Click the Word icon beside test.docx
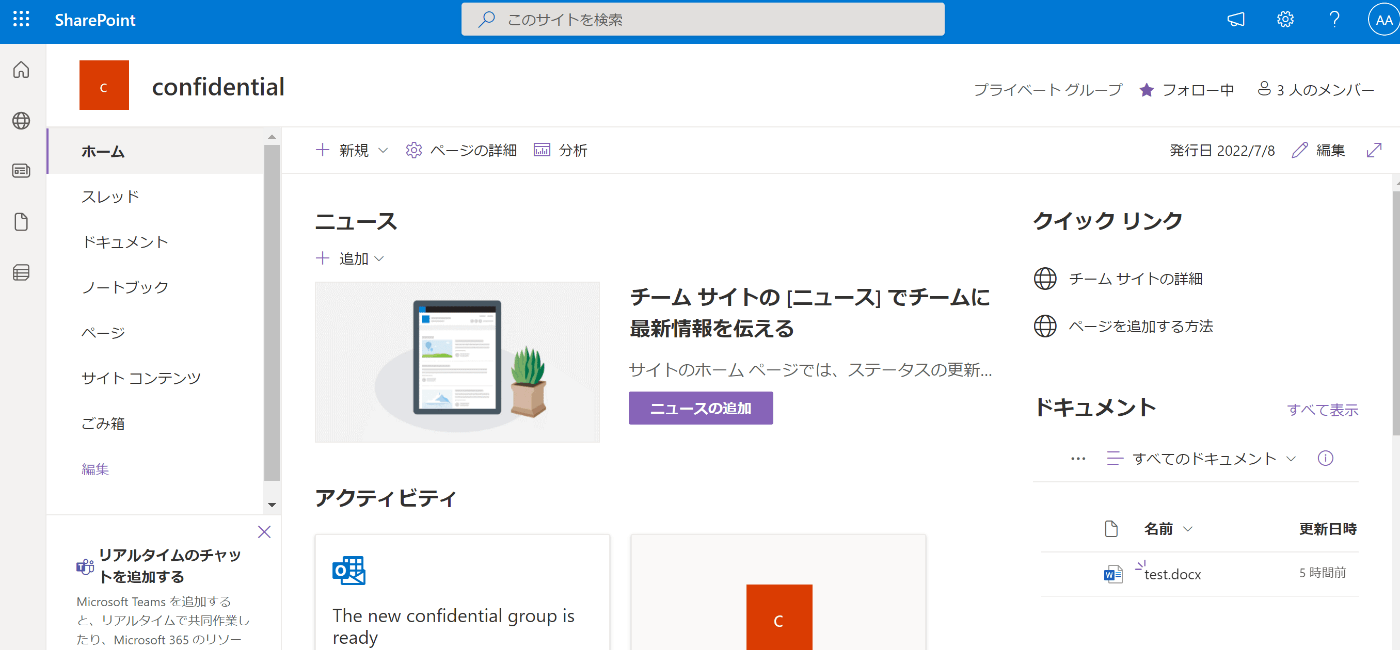This screenshot has width=1400, height=650. click(1113, 574)
